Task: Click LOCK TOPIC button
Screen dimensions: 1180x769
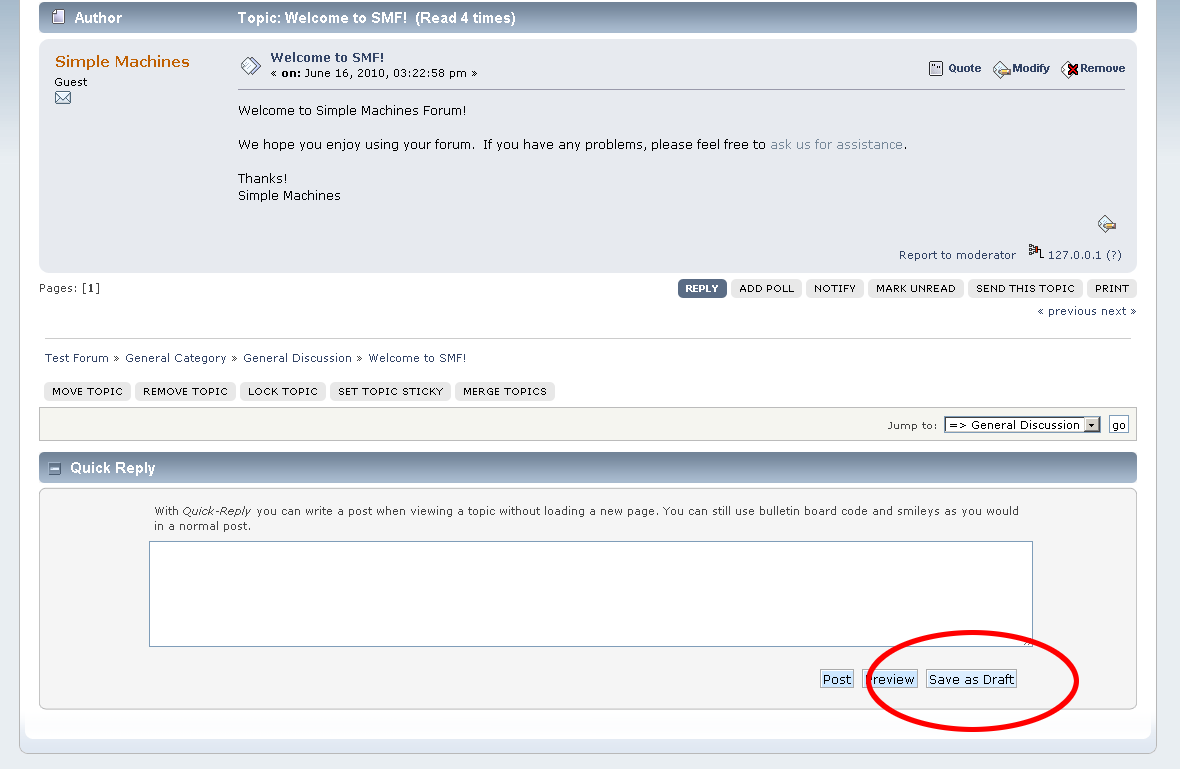Action: 283,392
